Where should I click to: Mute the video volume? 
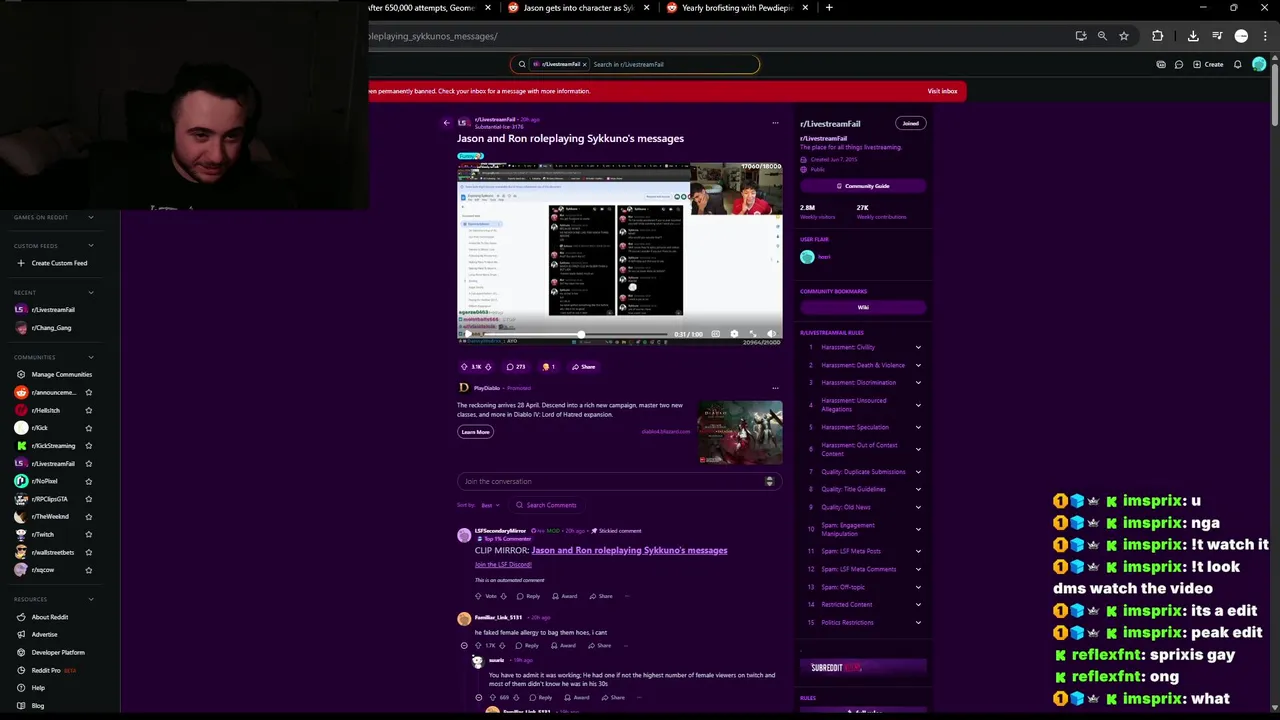coord(771,334)
